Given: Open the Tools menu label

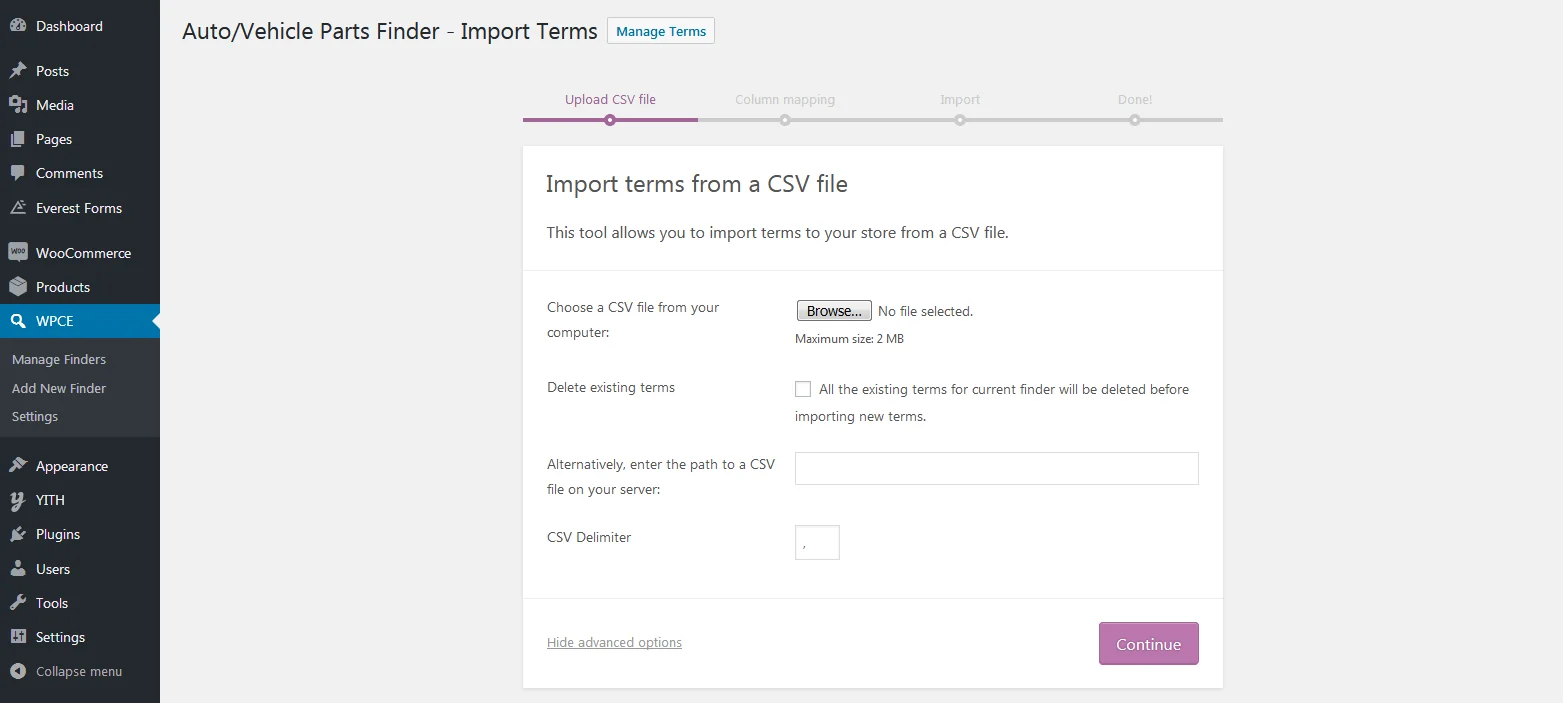Looking at the screenshot, I should 52,603.
